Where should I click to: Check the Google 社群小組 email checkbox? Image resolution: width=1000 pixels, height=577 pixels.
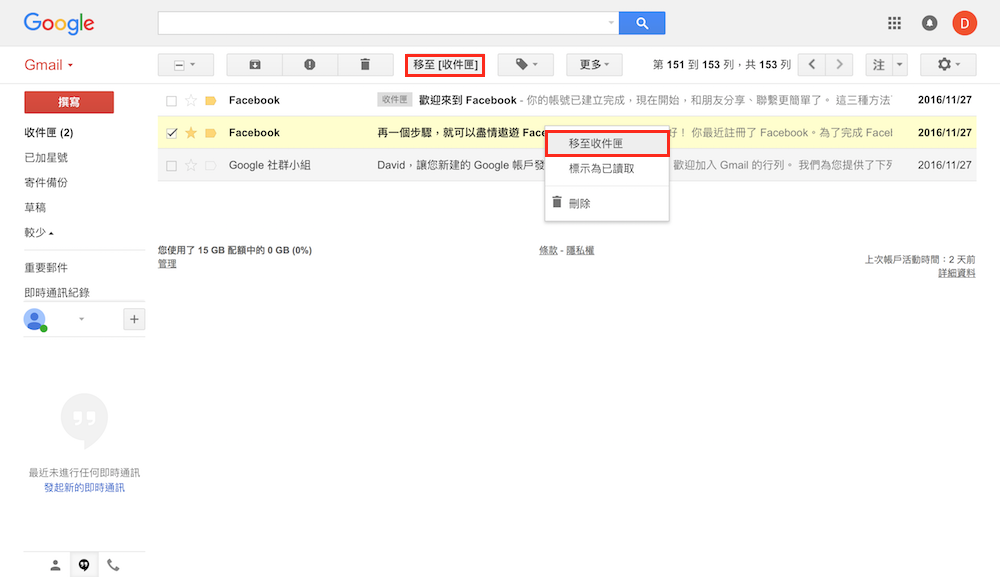click(x=171, y=166)
